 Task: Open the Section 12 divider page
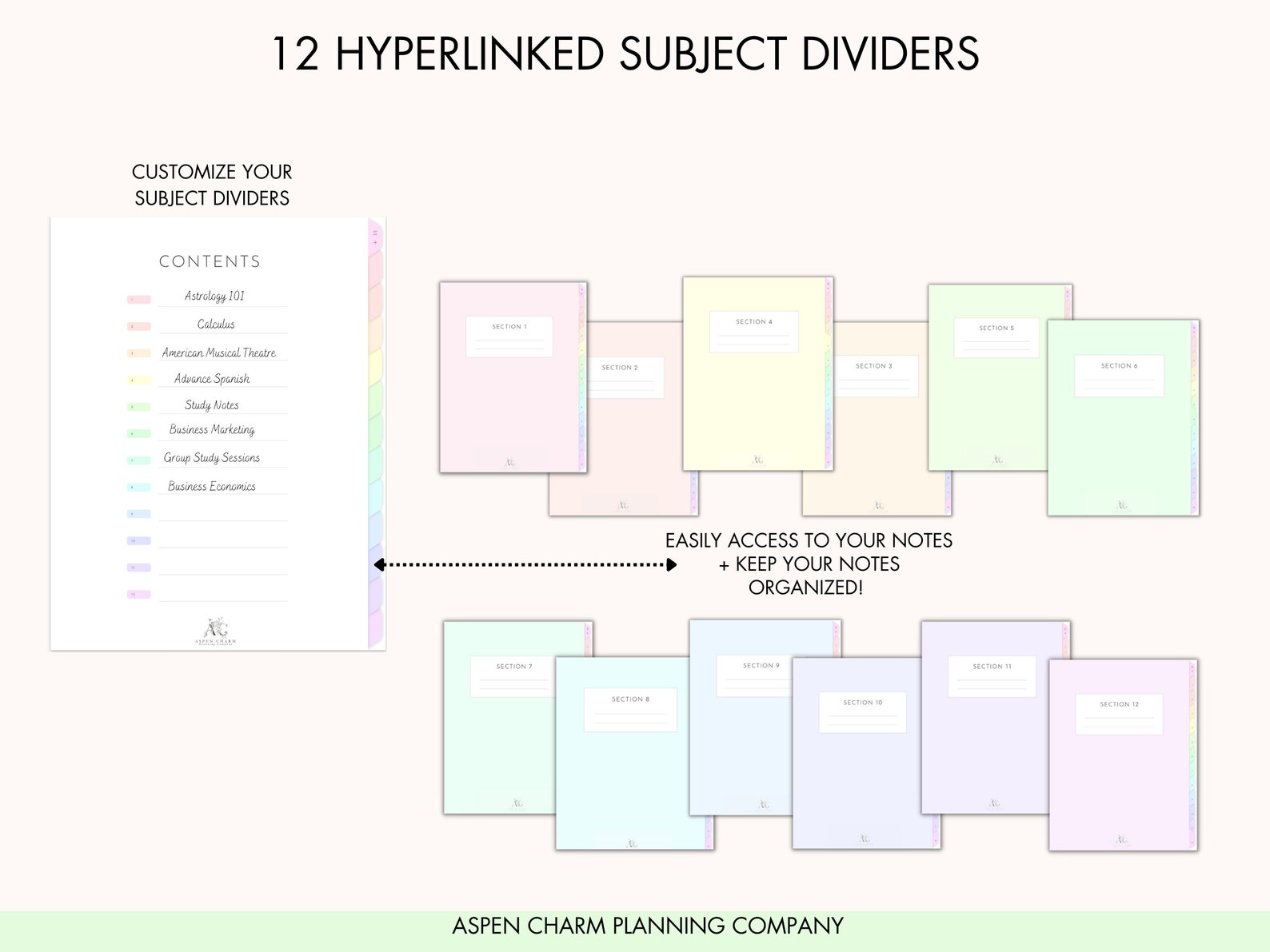point(1123,755)
